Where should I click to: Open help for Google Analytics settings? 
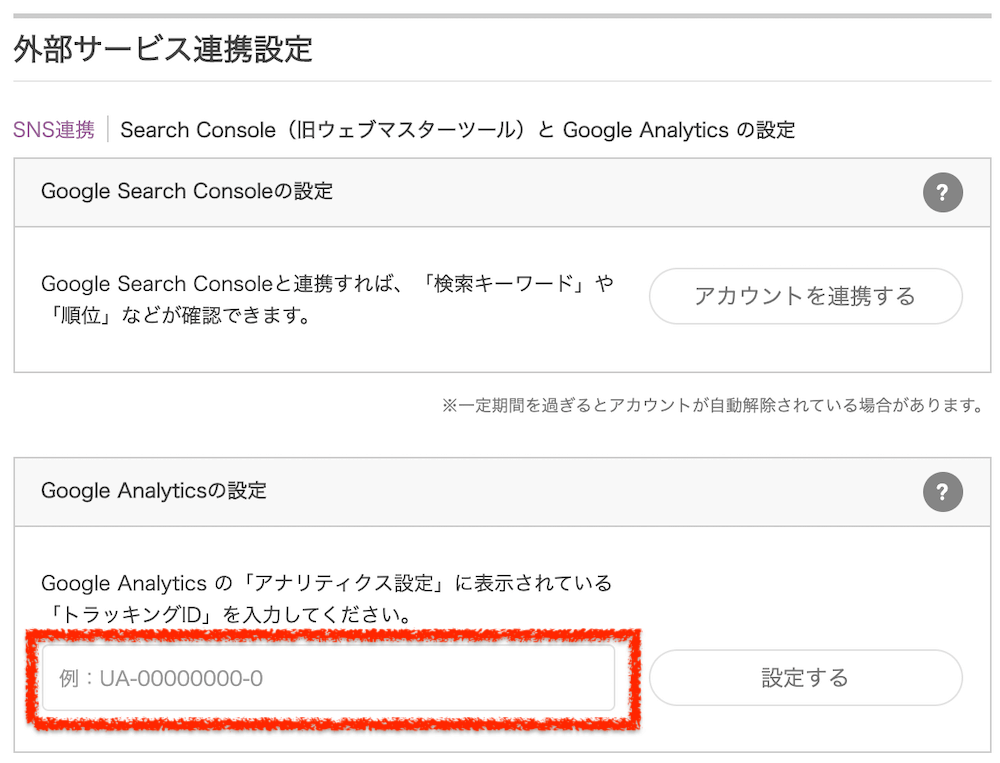pyautogui.click(x=943, y=491)
